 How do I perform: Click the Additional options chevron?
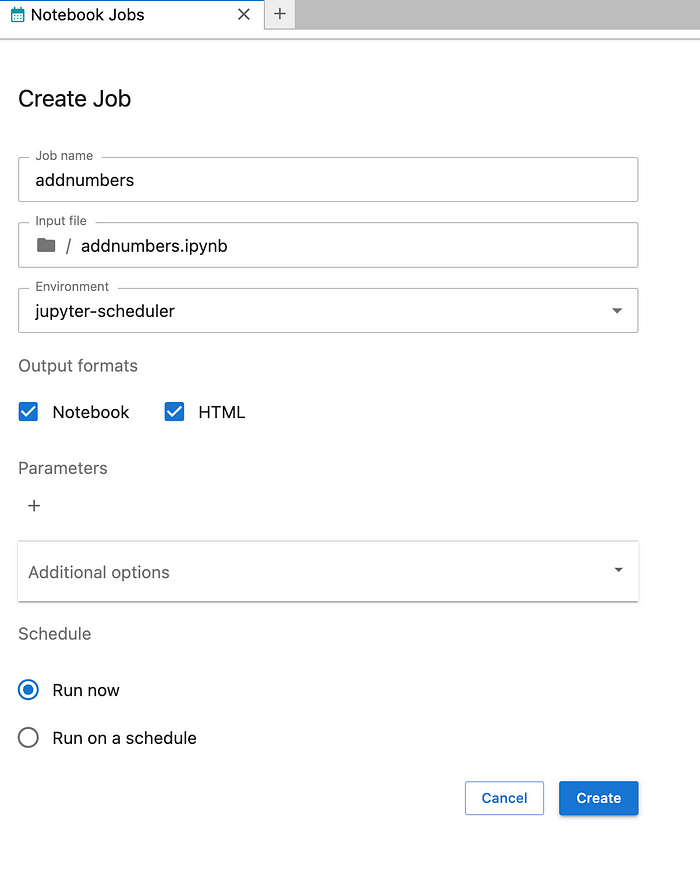tap(617, 570)
